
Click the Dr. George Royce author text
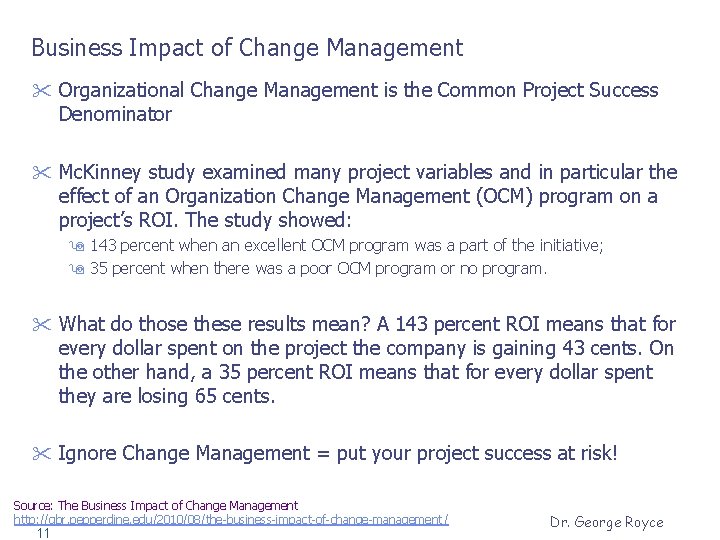point(607,522)
